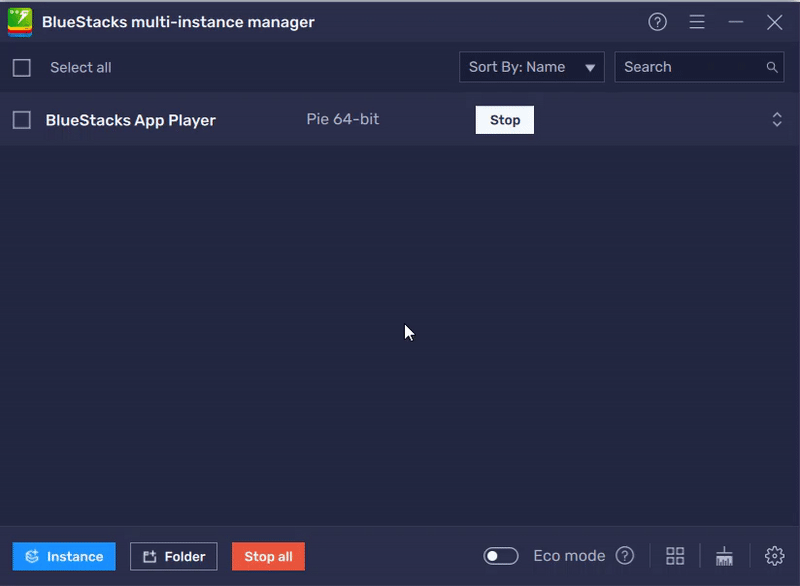Viewport: 800px width, 586px height.
Task: Click the Pie 64-bit label
Action: point(342,119)
